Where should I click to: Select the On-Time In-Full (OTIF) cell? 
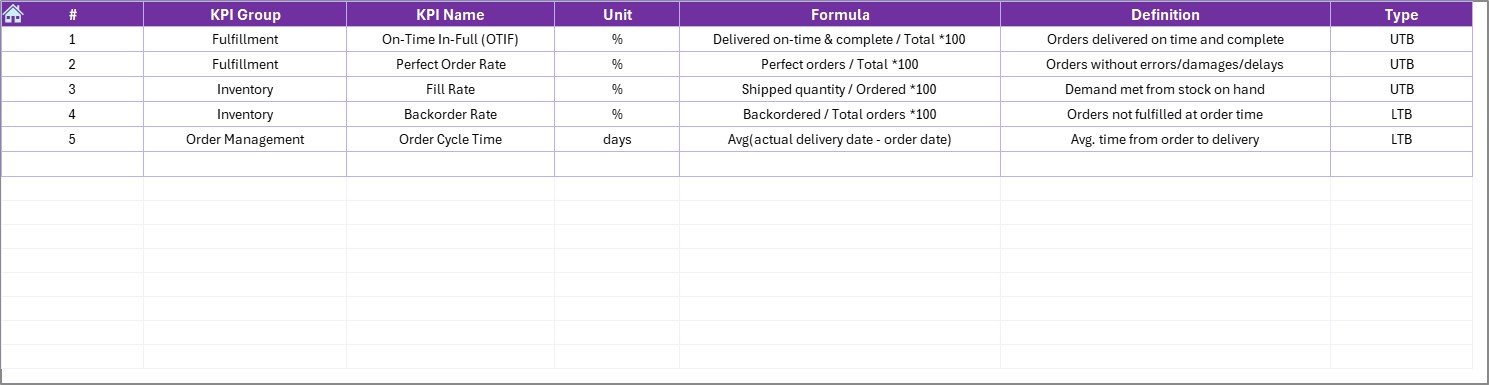pyautogui.click(x=450, y=40)
